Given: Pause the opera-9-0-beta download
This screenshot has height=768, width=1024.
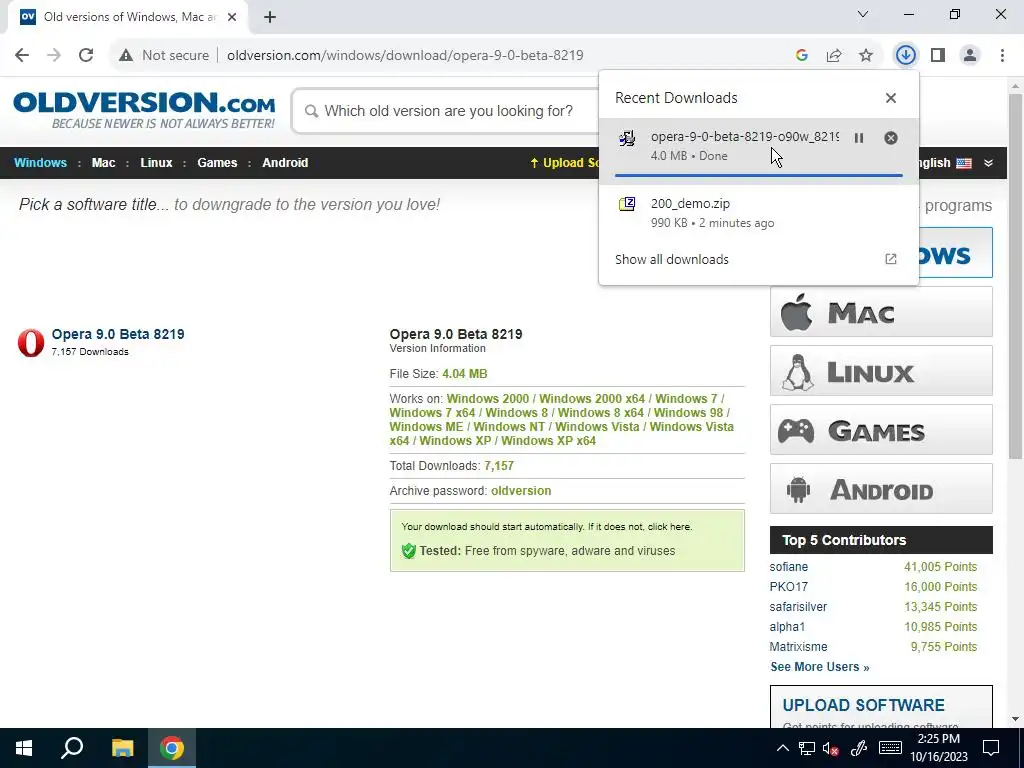Looking at the screenshot, I should (x=859, y=138).
